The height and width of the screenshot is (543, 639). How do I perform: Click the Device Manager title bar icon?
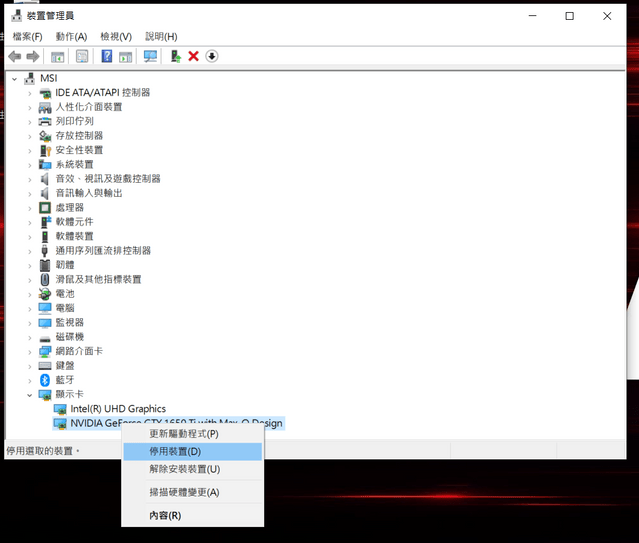click(x=17, y=15)
